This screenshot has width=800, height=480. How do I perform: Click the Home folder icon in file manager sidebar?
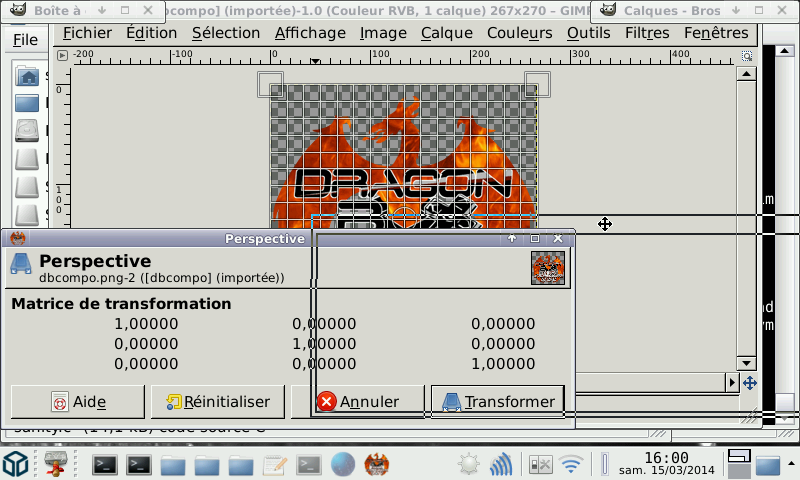28,77
